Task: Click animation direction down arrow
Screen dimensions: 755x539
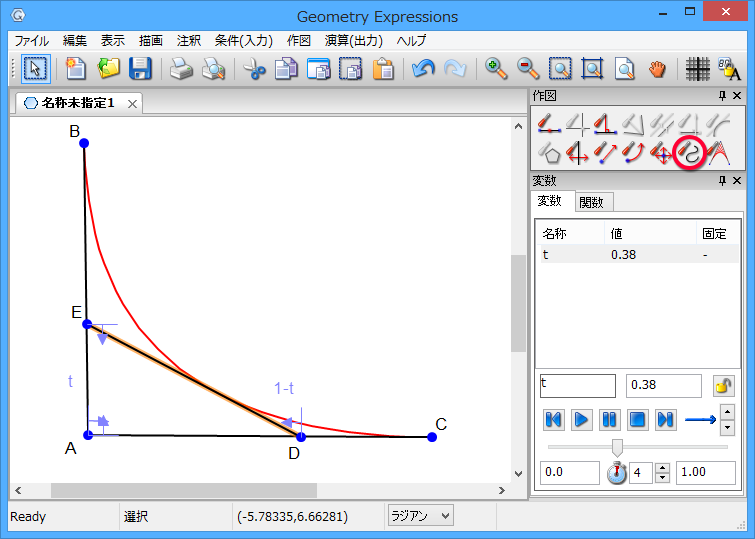Action: 727,428
